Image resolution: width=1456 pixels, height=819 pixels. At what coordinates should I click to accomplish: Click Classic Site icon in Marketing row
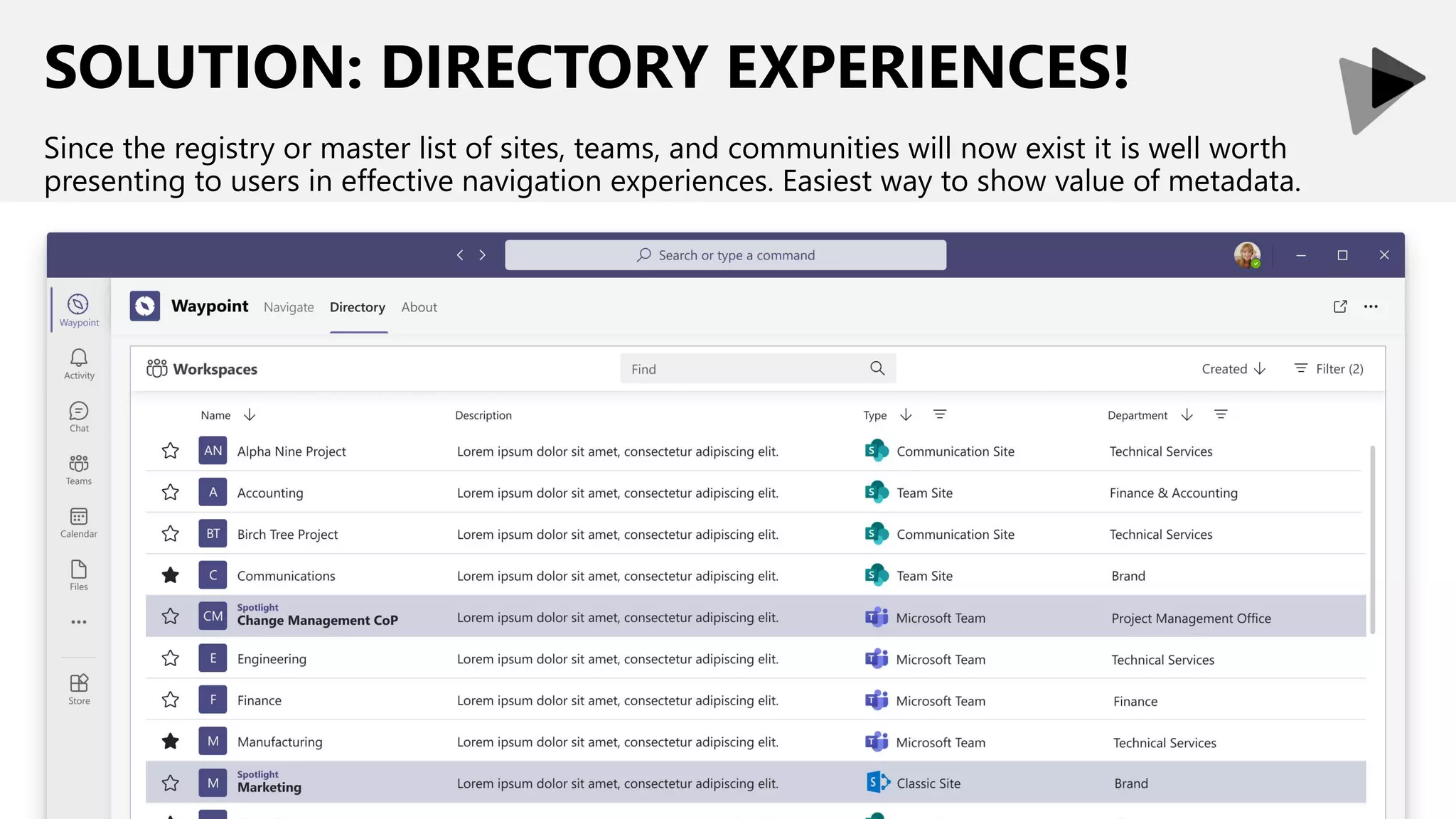coord(878,783)
